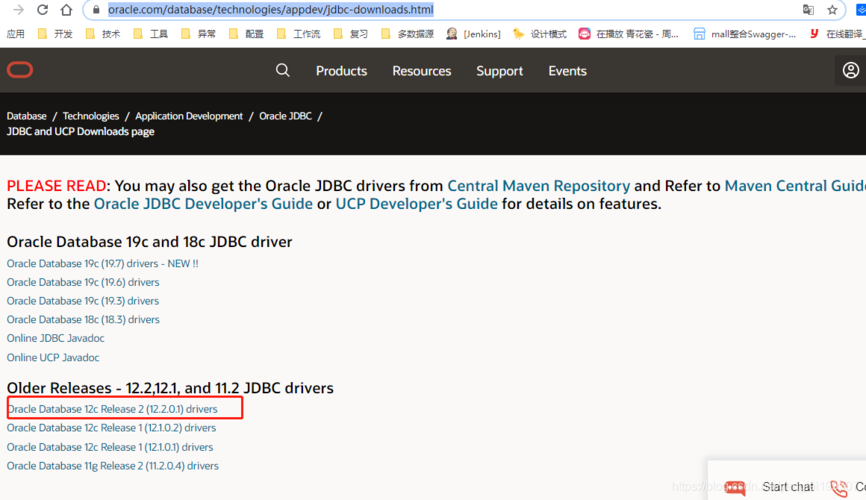Open Oracle JDBC Developer's Guide link
866x500 pixels.
click(203, 204)
